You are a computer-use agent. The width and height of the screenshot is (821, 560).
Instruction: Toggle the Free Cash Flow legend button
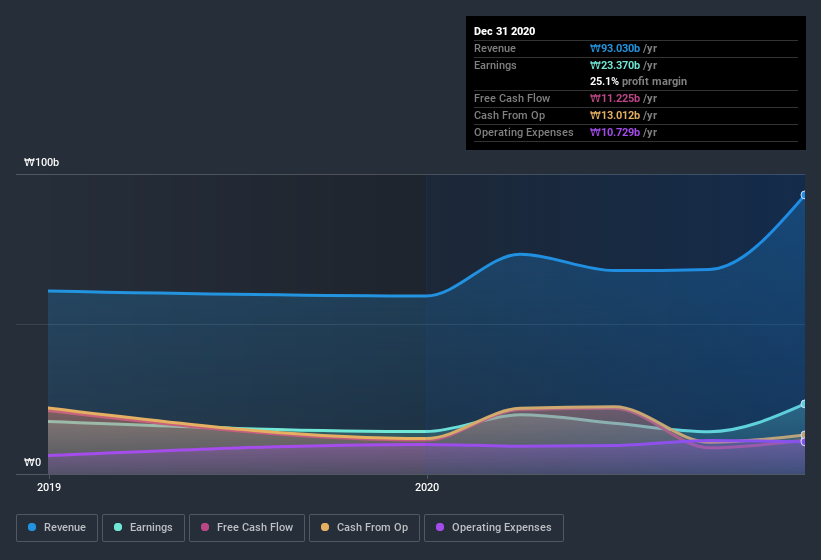pos(247,528)
